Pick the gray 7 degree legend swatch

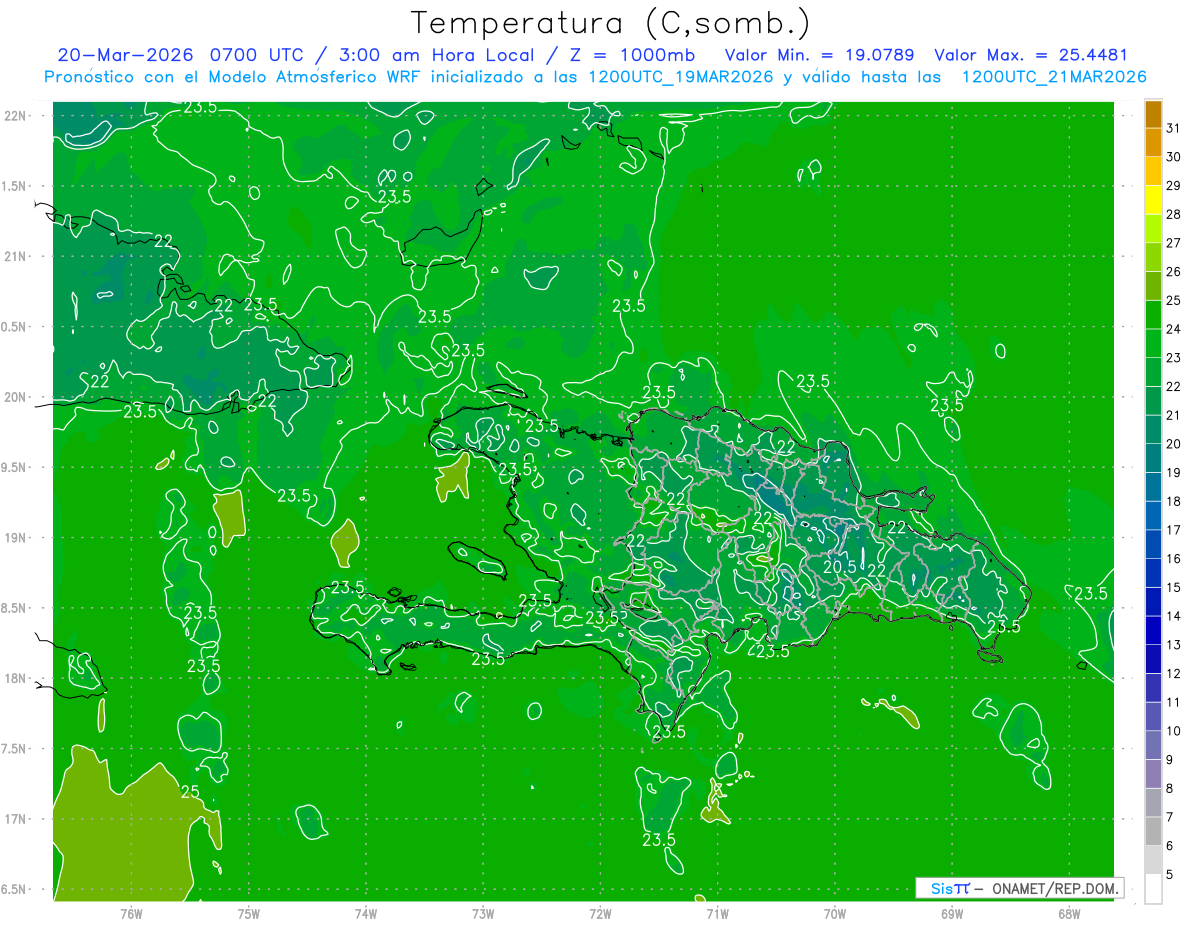(1153, 803)
